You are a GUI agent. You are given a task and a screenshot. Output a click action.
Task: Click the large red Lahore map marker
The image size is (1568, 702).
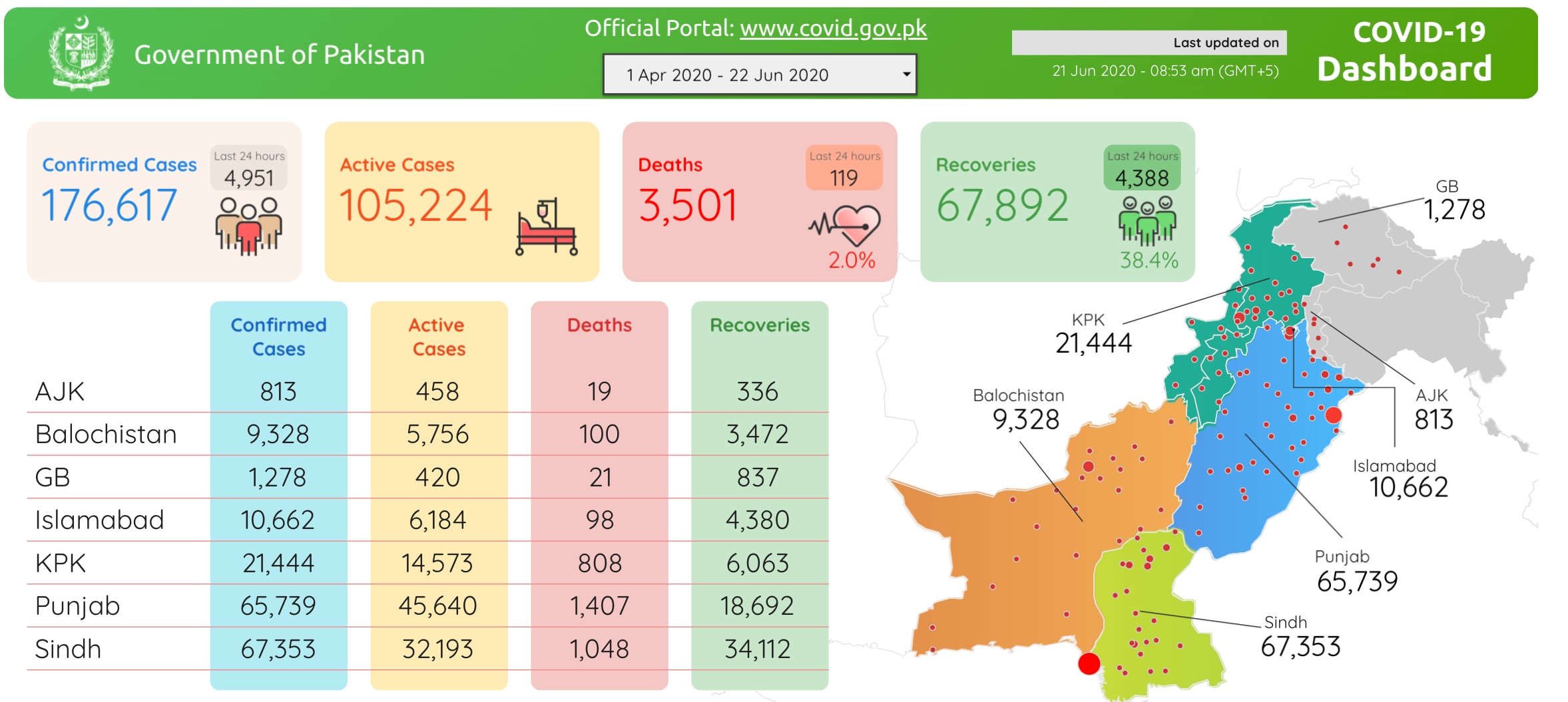click(1333, 416)
